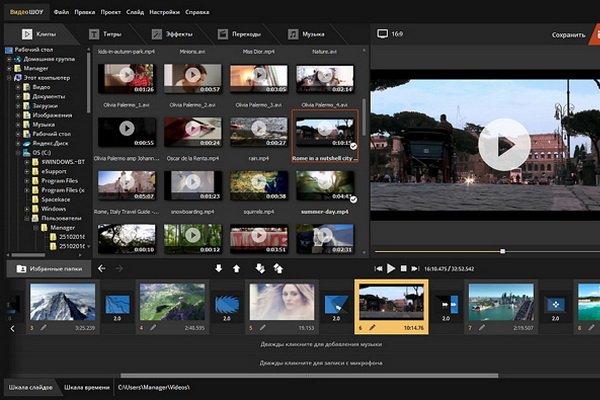Click the preview playback progress slider handle
600x400 pixels.
point(502,251)
